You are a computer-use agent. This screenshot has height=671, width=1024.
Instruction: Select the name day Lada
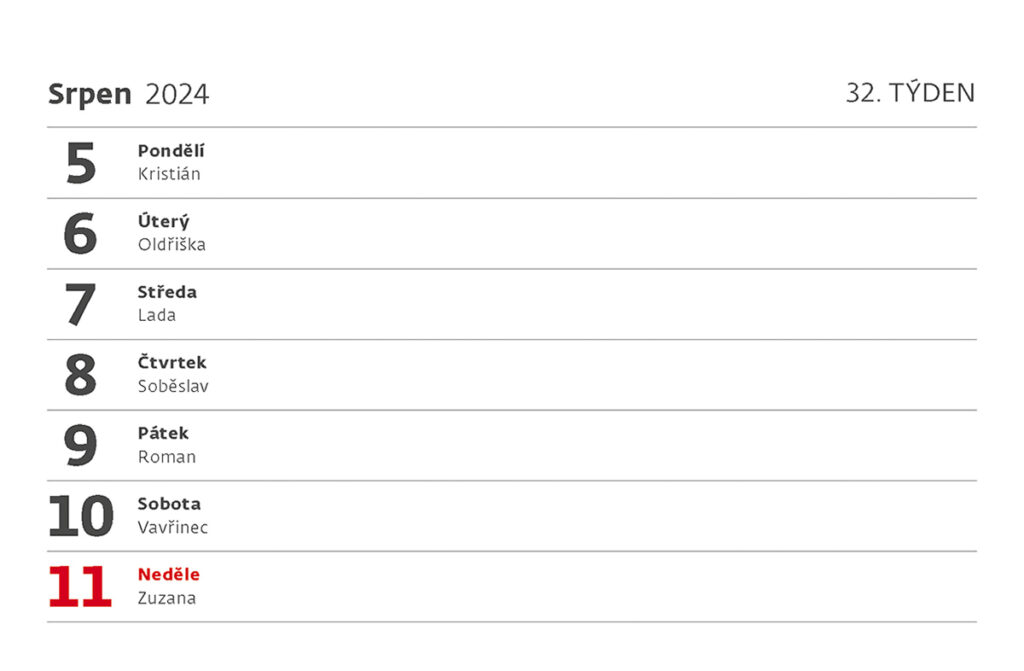pyautogui.click(x=156, y=315)
